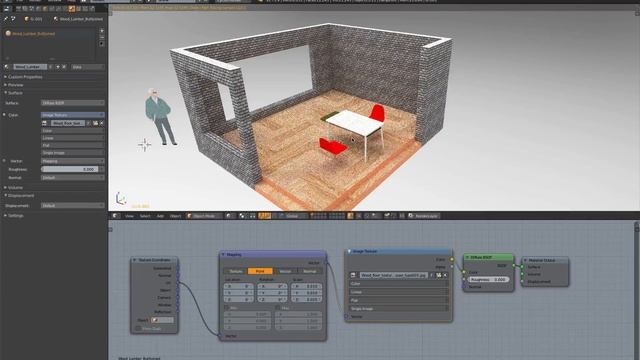640x360 pixels.
Task: Switch Mapping node to Vector type
Action: 285,271
